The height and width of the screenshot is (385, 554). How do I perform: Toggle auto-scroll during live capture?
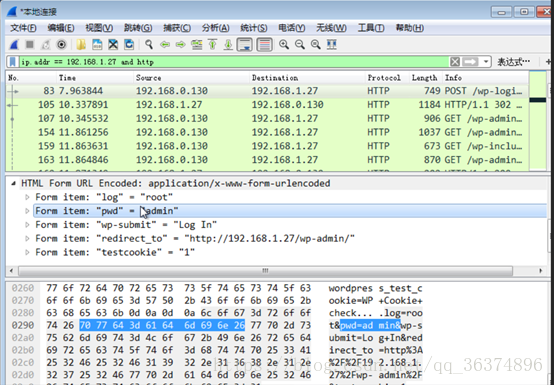pos(244,45)
